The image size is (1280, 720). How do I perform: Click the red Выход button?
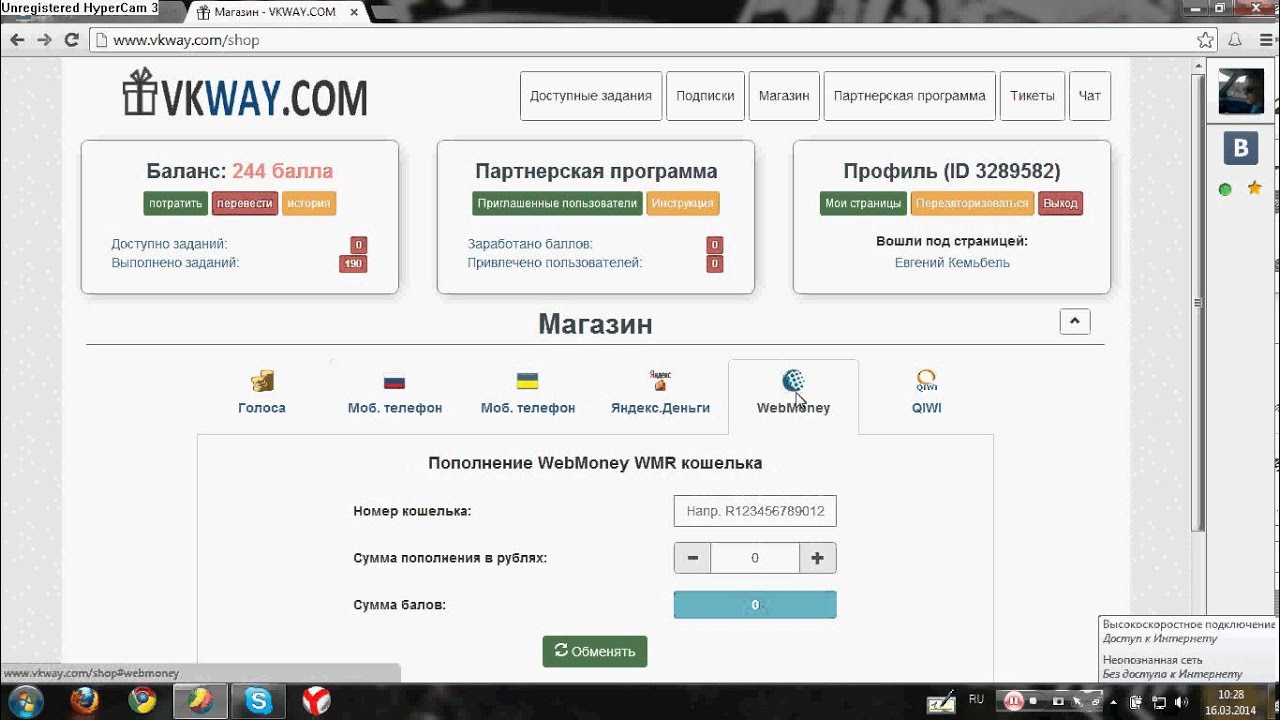[1060, 203]
